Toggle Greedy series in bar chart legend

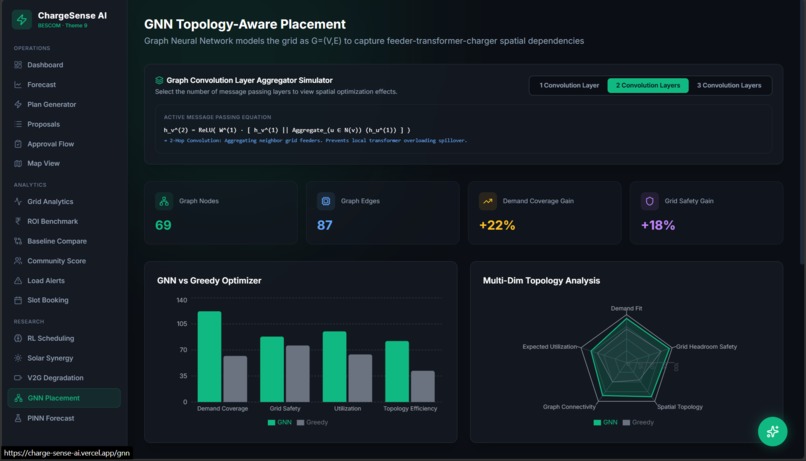(312, 422)
